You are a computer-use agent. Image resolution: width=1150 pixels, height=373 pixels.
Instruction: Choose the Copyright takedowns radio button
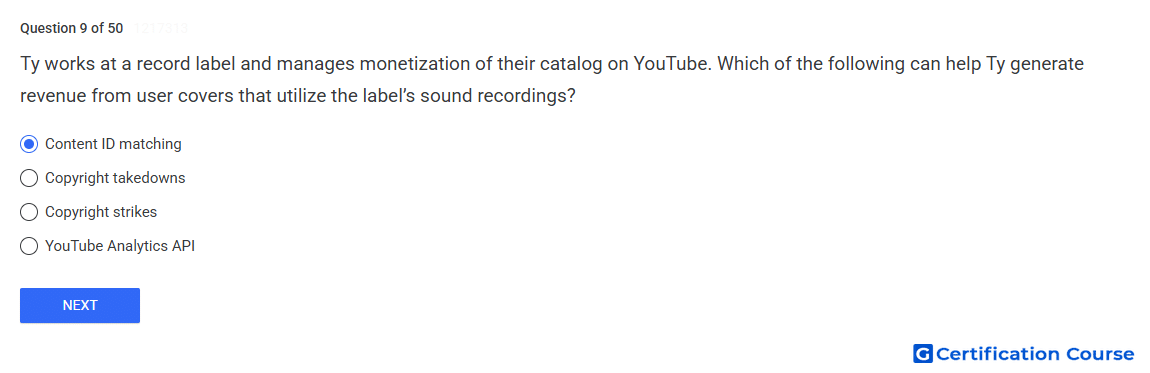29,178
